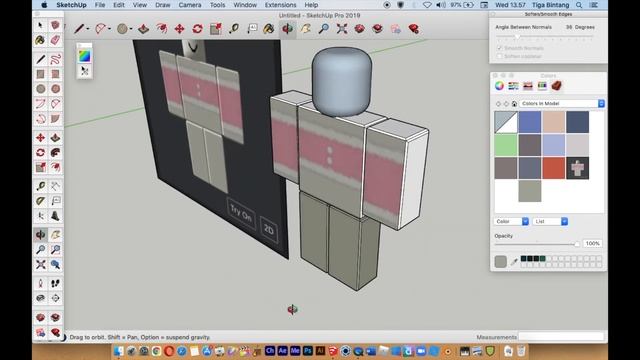
Task: Click Push/Pull in the top toolbar
Action: [143, 29]
